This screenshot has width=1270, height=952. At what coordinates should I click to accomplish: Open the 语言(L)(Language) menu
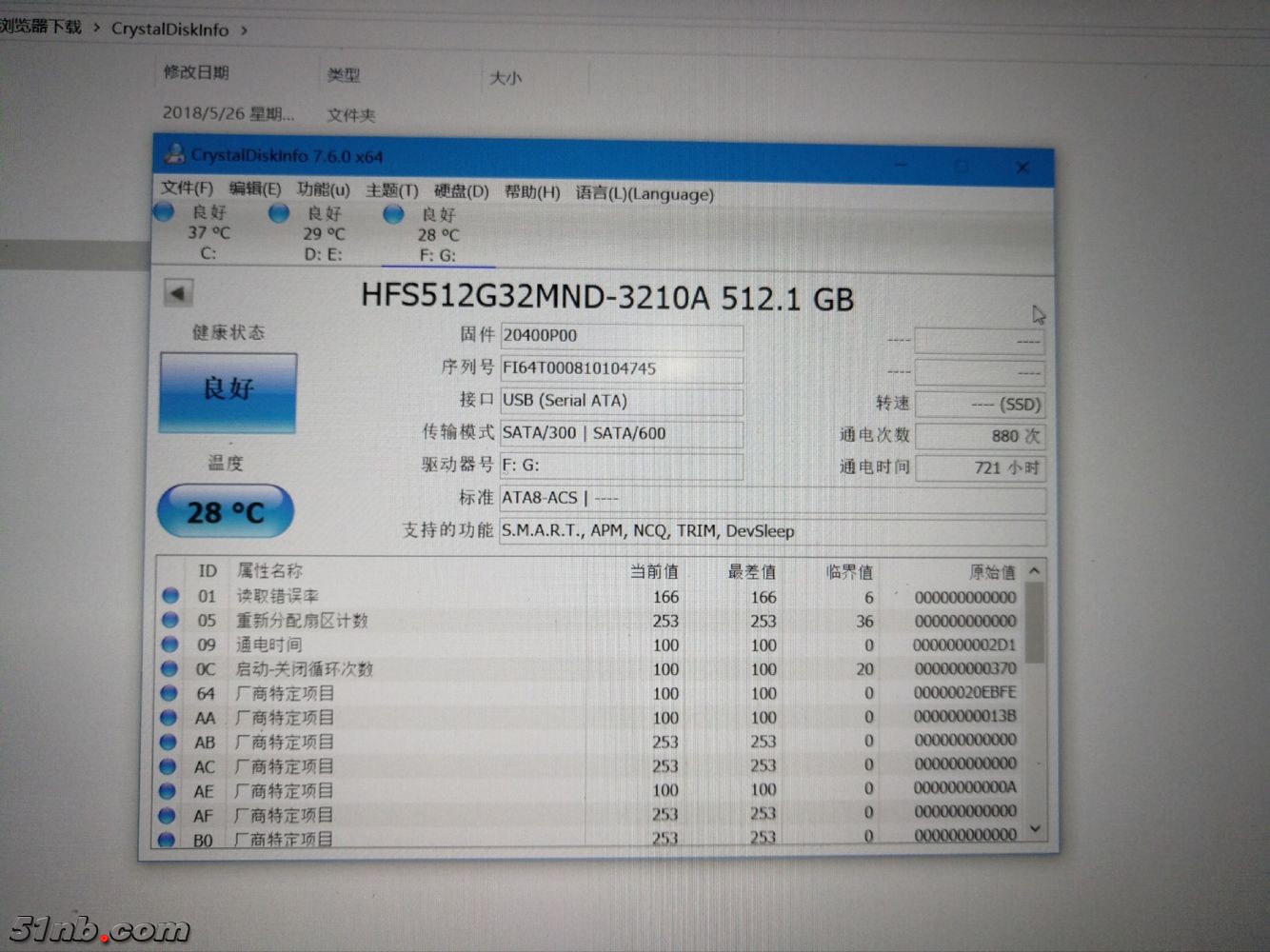(644, 194)
